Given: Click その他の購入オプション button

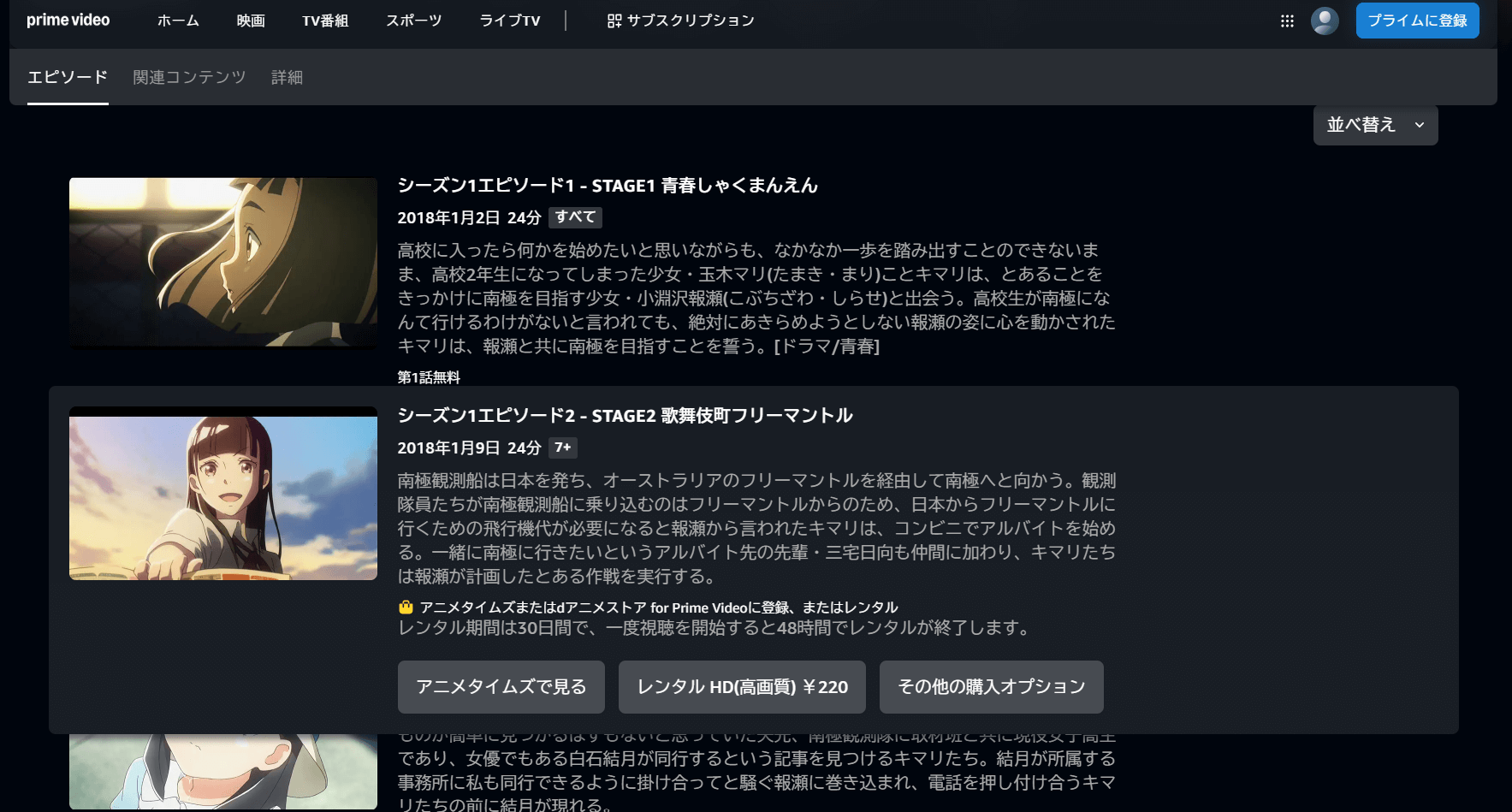Looking at the screenshot, I should click(992, 687).
